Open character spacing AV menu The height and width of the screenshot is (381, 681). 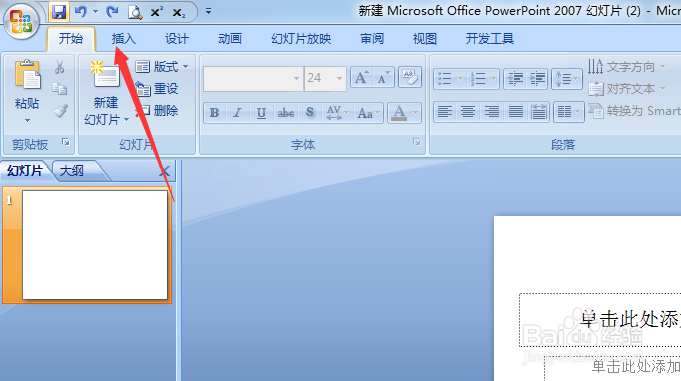tap(337, 113)
